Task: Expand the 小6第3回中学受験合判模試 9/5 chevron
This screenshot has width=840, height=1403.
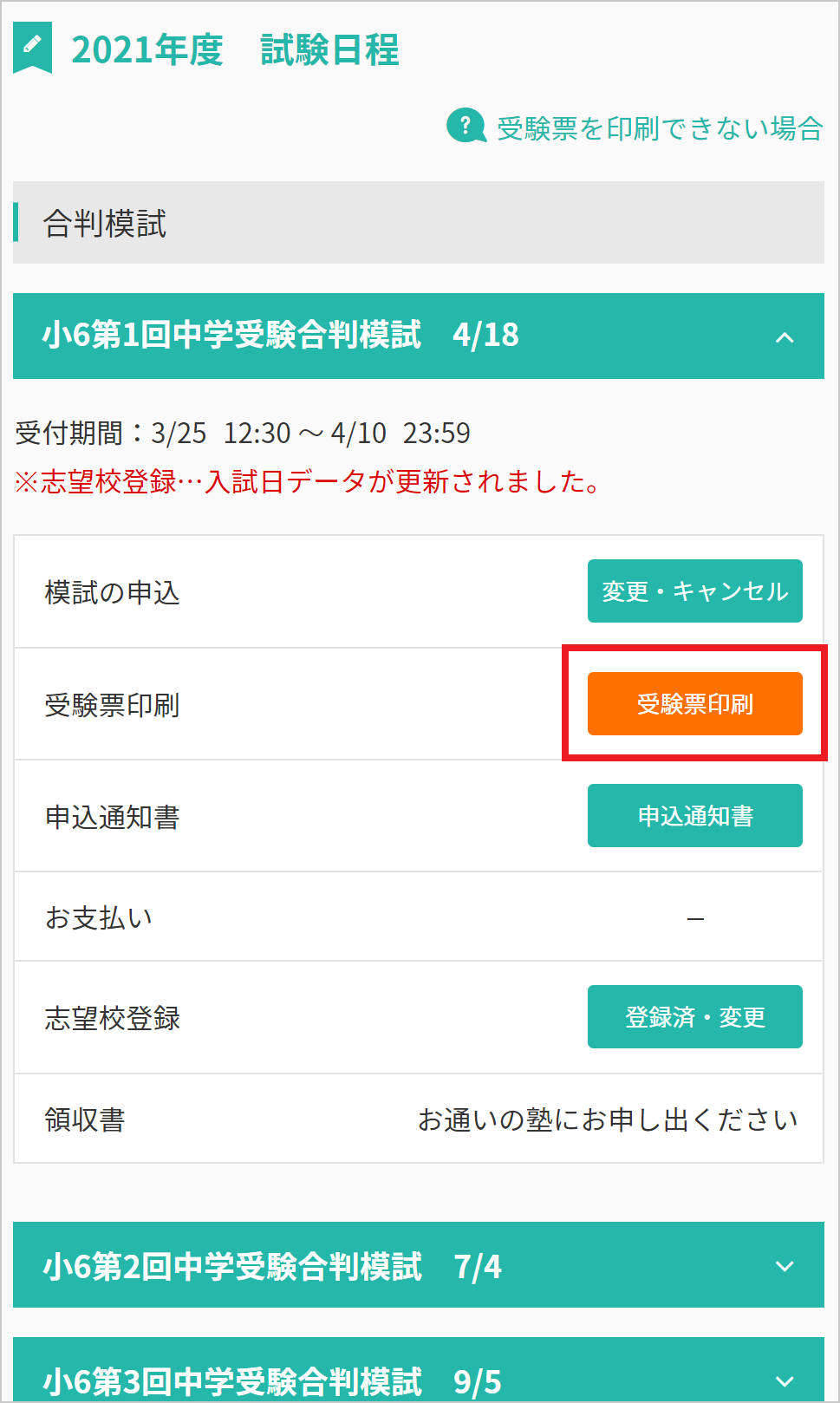Action: pos(785,1380)
